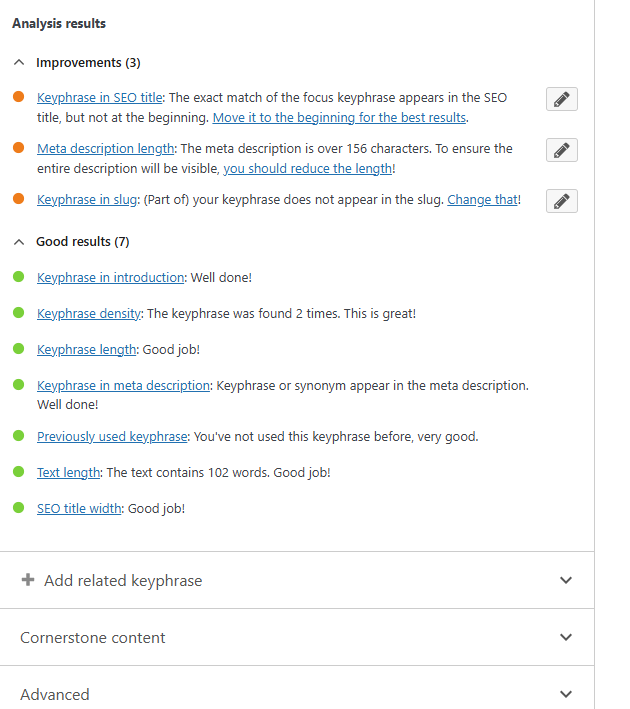Open the SEO title width link

coord(79,508)
